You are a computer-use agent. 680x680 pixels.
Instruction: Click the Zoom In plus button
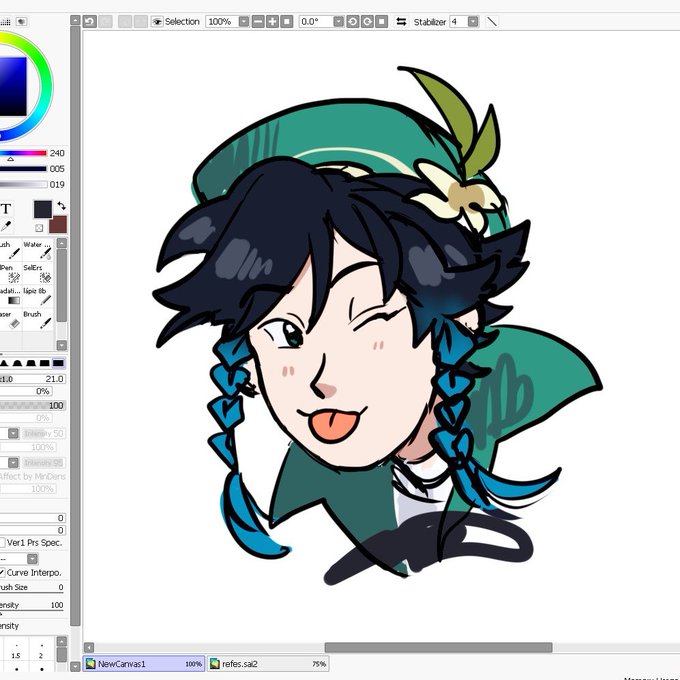[272, 22]
